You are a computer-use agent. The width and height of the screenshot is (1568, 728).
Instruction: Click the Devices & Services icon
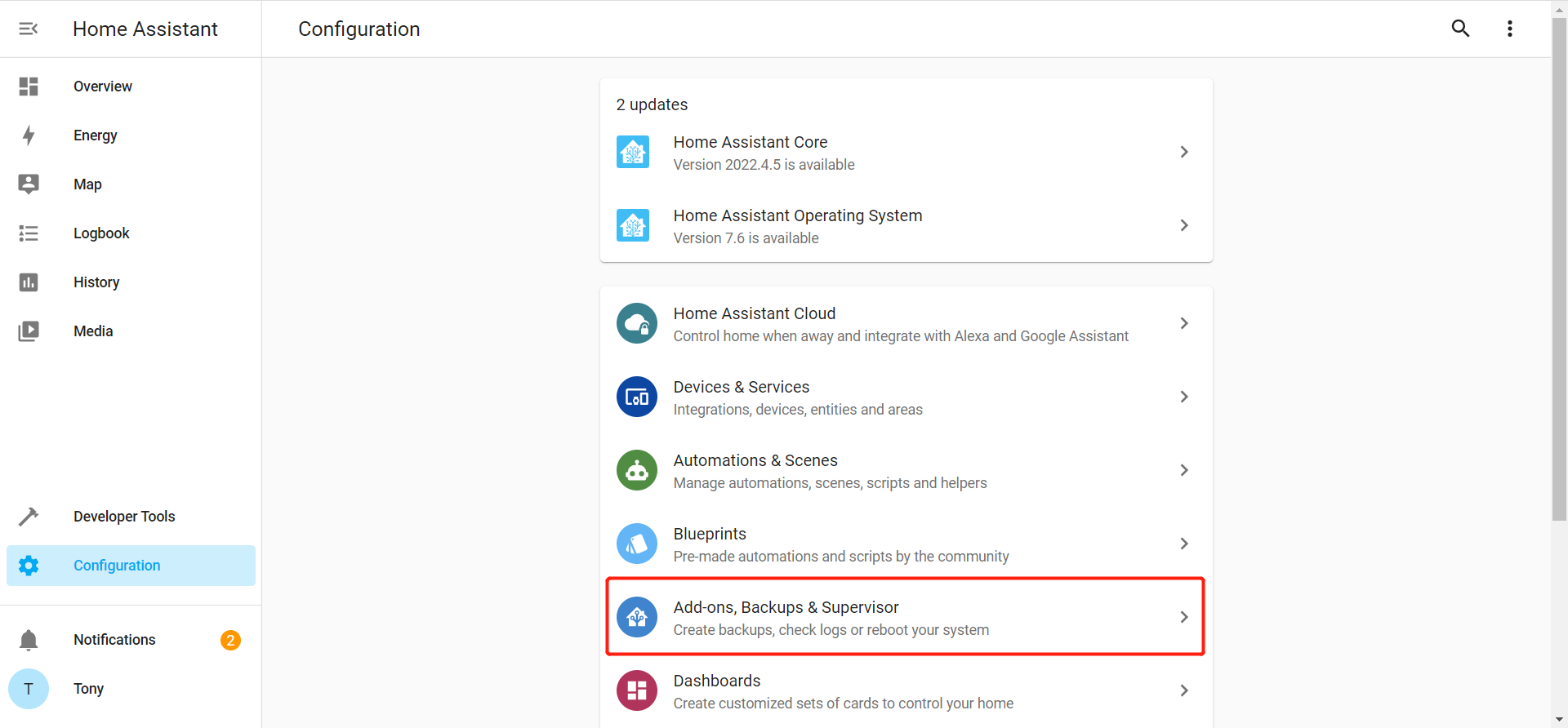637,397
